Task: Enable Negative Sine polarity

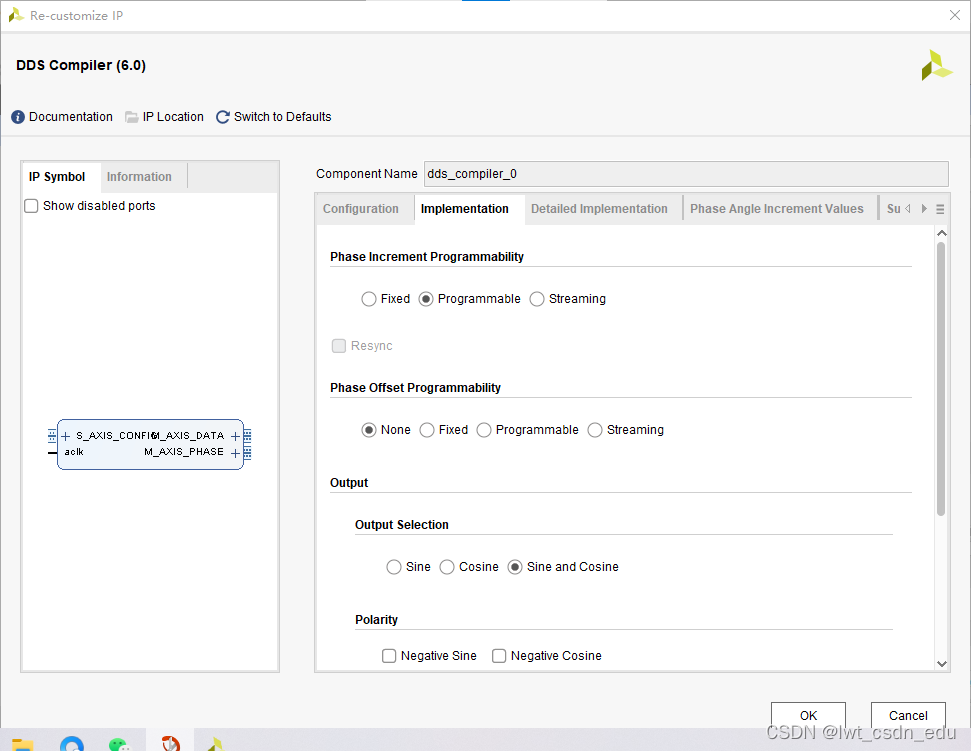Action: pyautogui.click(x=389, y=656)
